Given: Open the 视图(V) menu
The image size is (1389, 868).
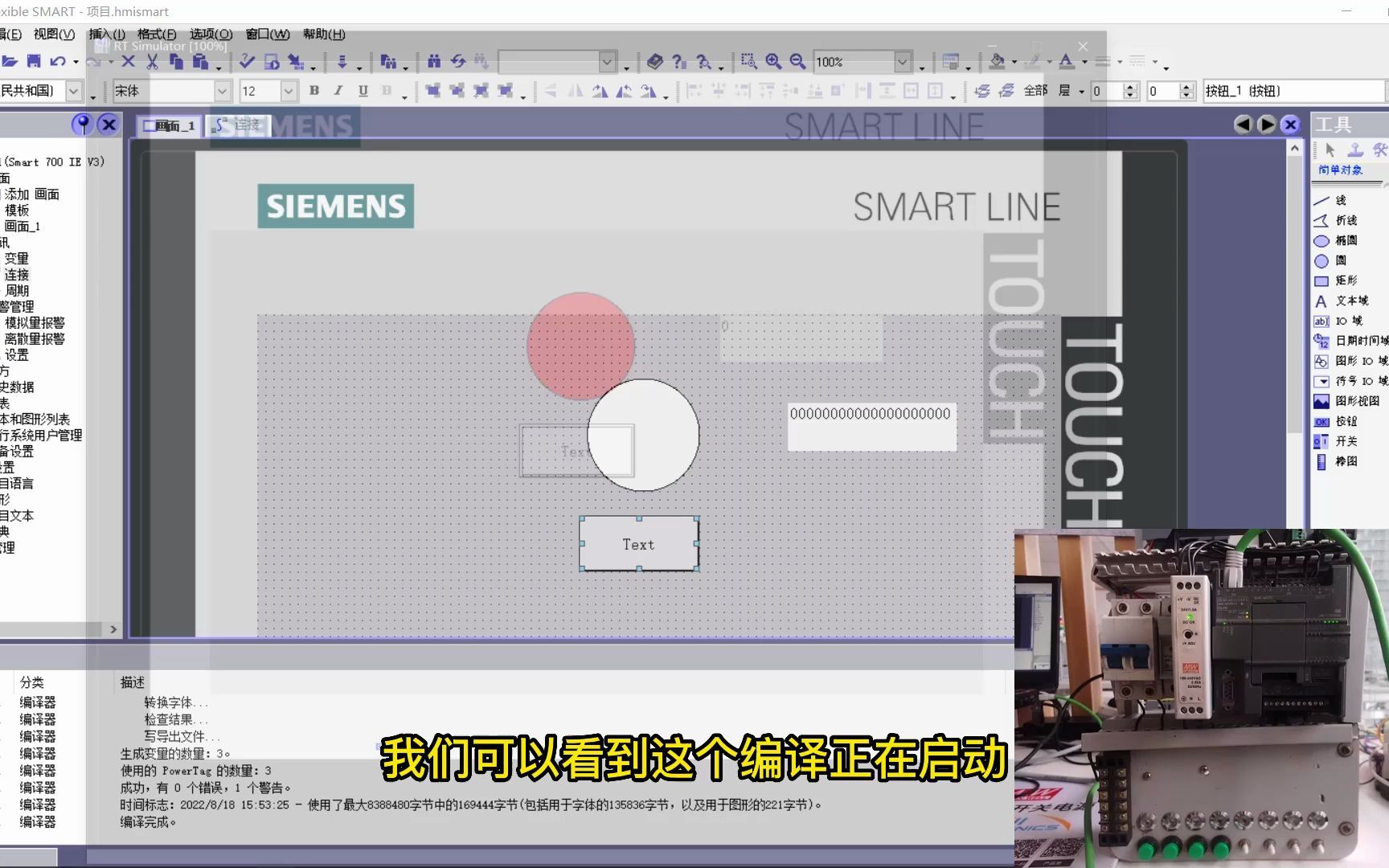Looking at the screenshot, I should click(x=54, y=34).
